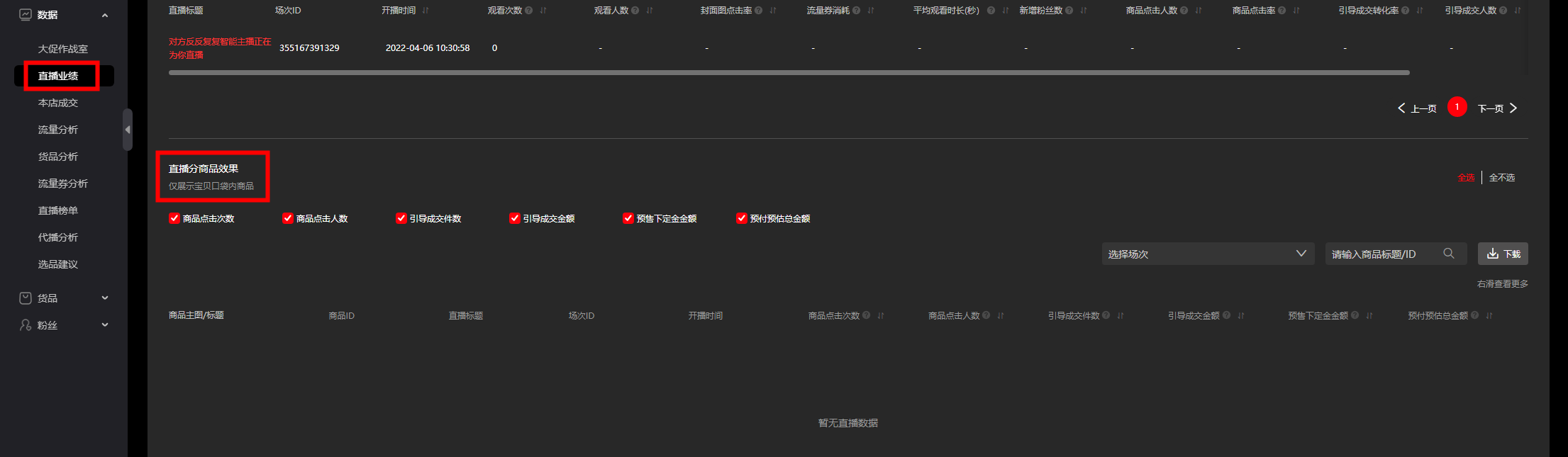The height and width of the screenshot is (457, 1568).
Task: Sort top table by 引导成交转化率
Action: coord(1420,11)
